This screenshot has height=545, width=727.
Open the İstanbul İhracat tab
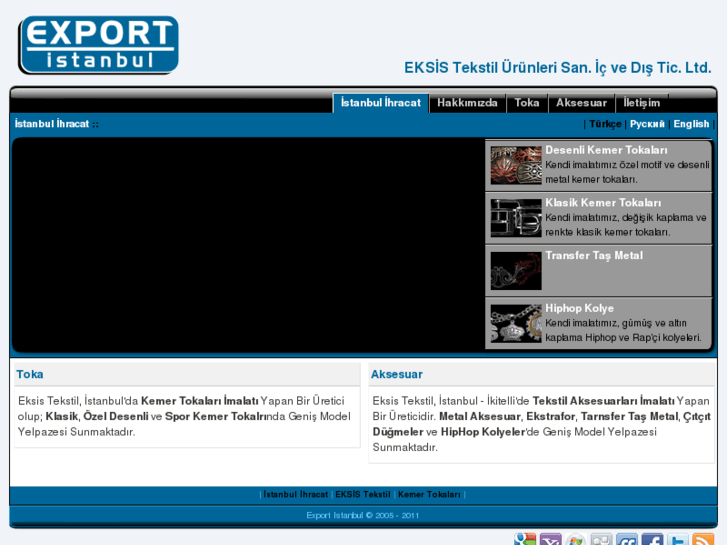pyautogui.click(x=381, y=103)
